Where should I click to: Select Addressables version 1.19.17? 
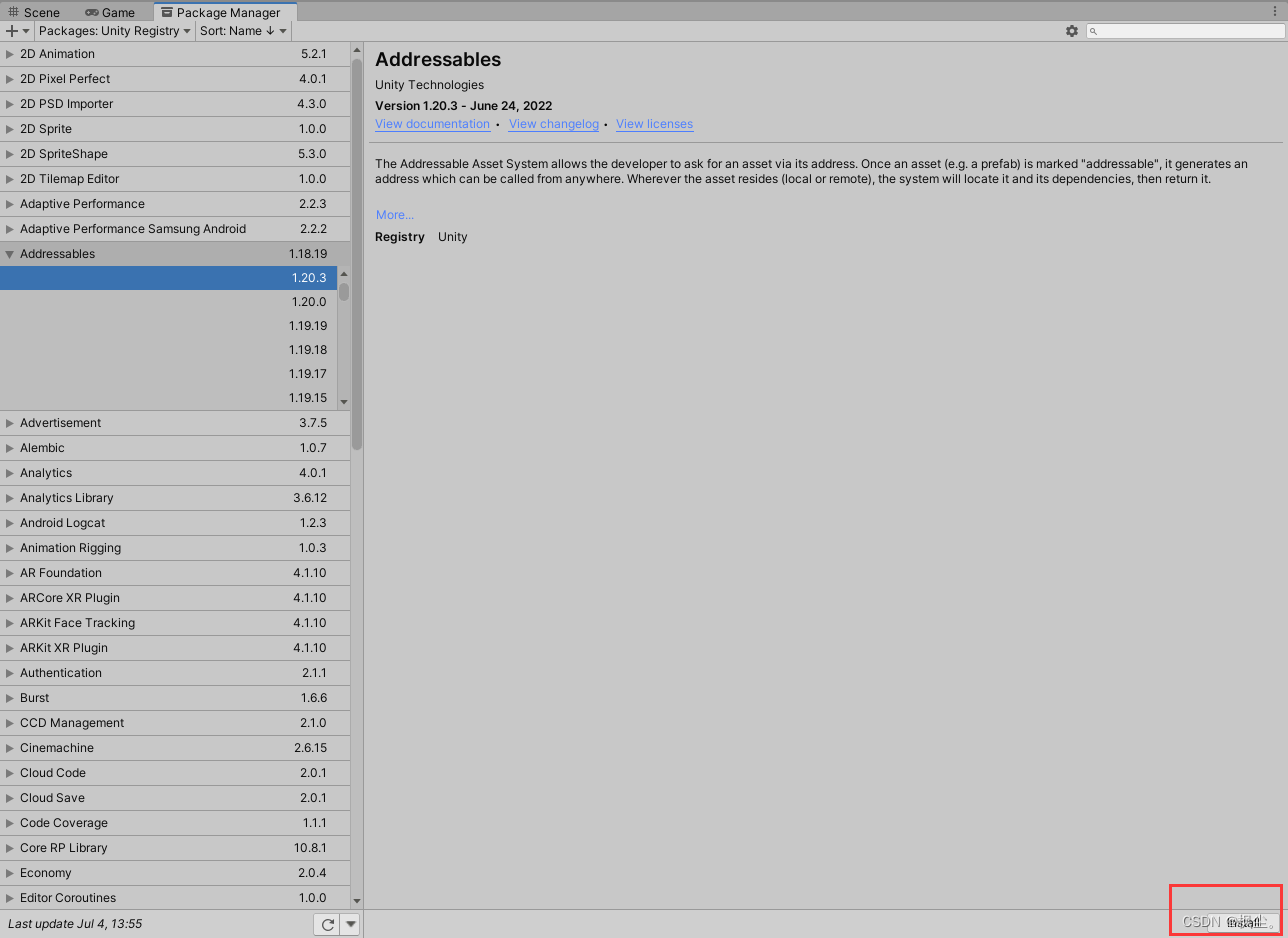click(168, 374)
